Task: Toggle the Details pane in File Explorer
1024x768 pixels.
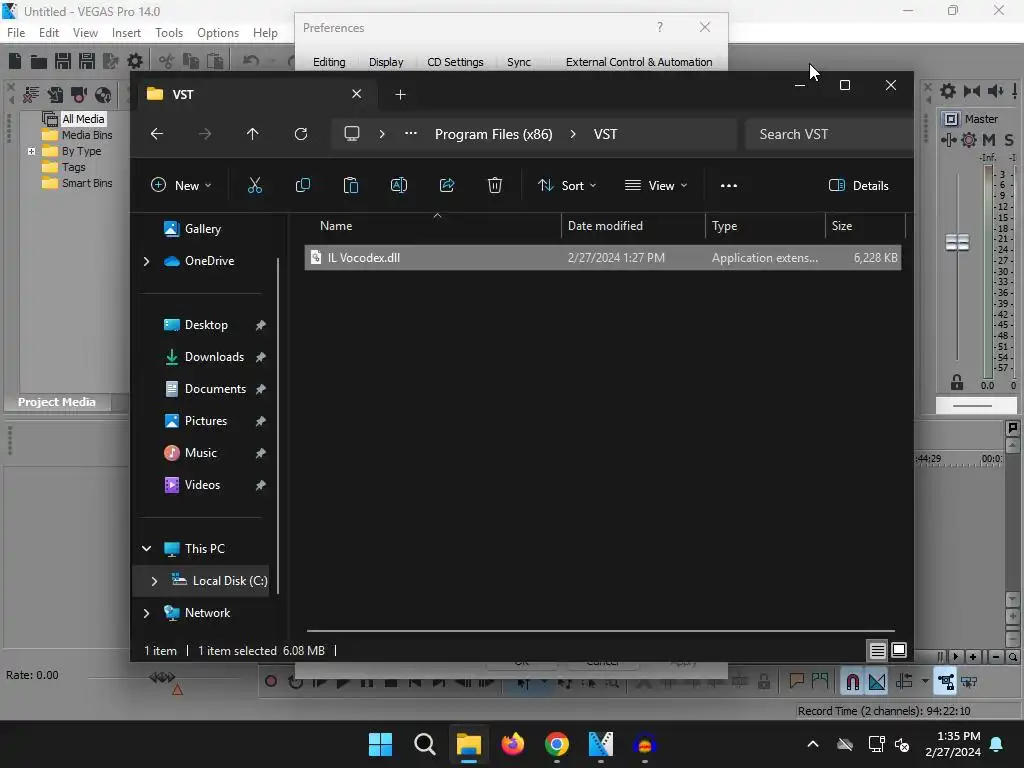Action: [859, 185]
